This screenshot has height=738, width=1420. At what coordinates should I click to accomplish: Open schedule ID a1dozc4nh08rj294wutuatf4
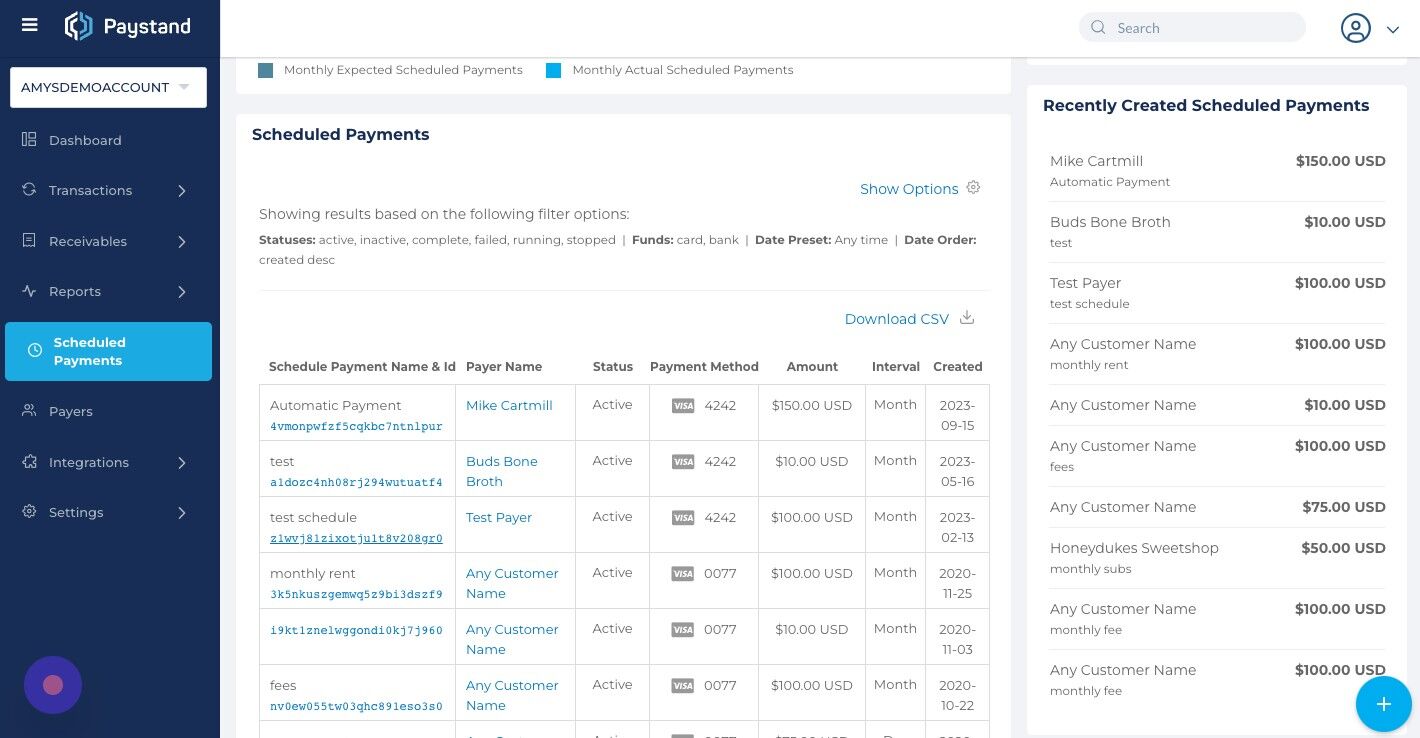(x=356, y=482)
